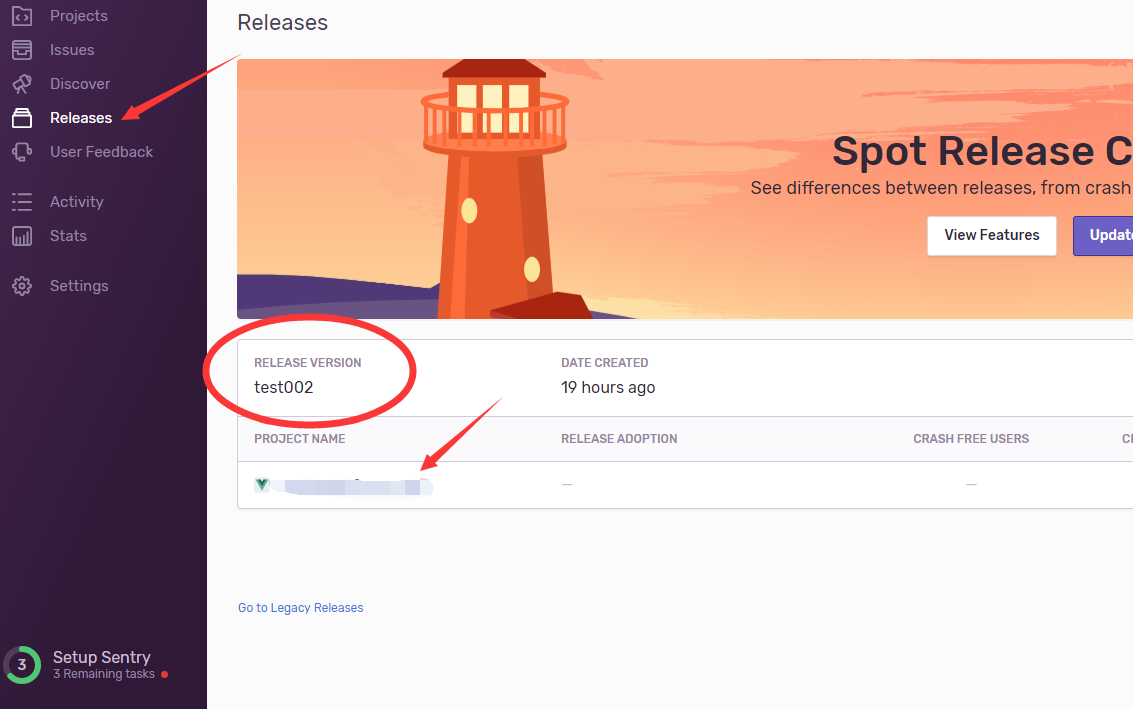Open the blurred project name link
The height and width of the screenshot is (709, 1133).
pos(353,486)
